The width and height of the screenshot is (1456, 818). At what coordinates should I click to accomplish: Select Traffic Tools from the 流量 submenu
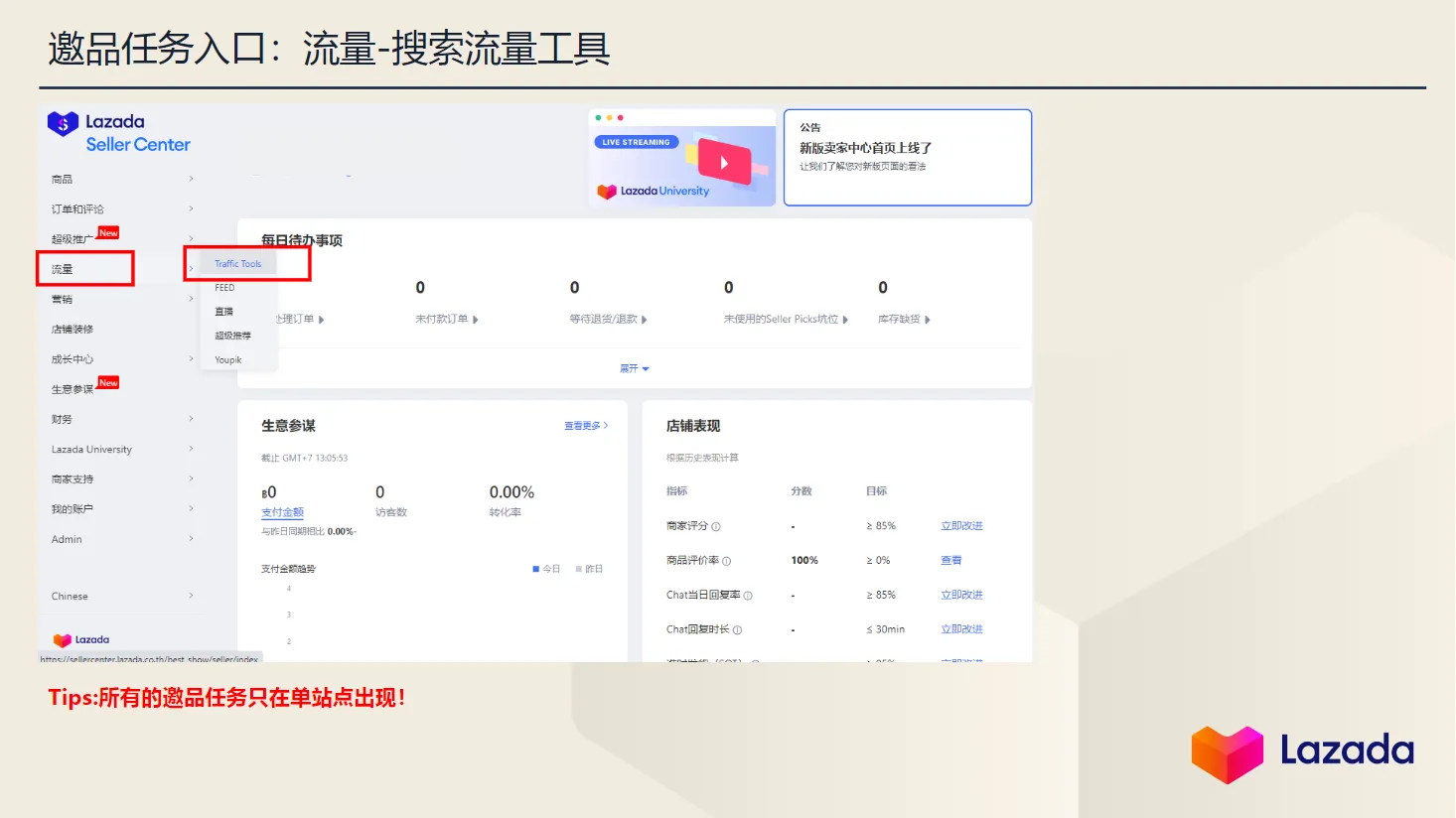point(237,263)
